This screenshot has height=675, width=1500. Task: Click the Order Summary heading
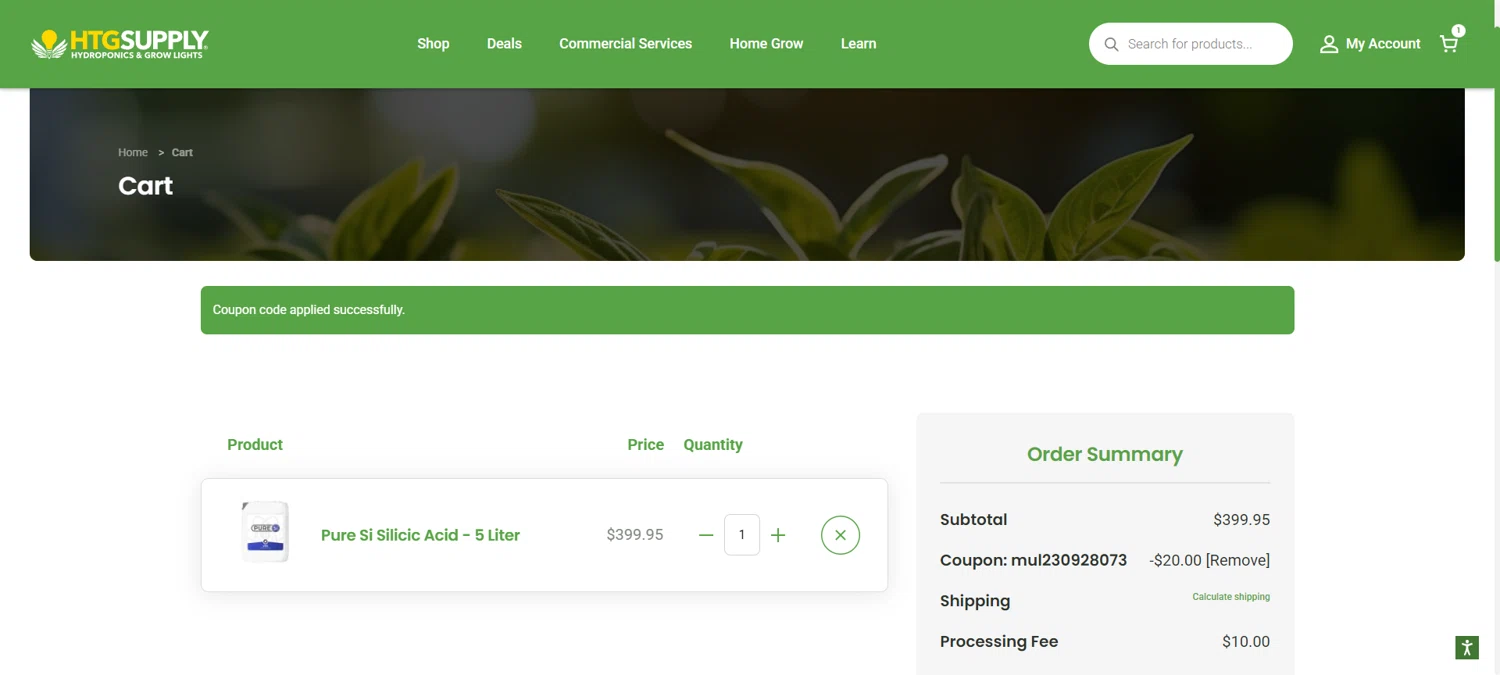click(x=1105, y=454)
